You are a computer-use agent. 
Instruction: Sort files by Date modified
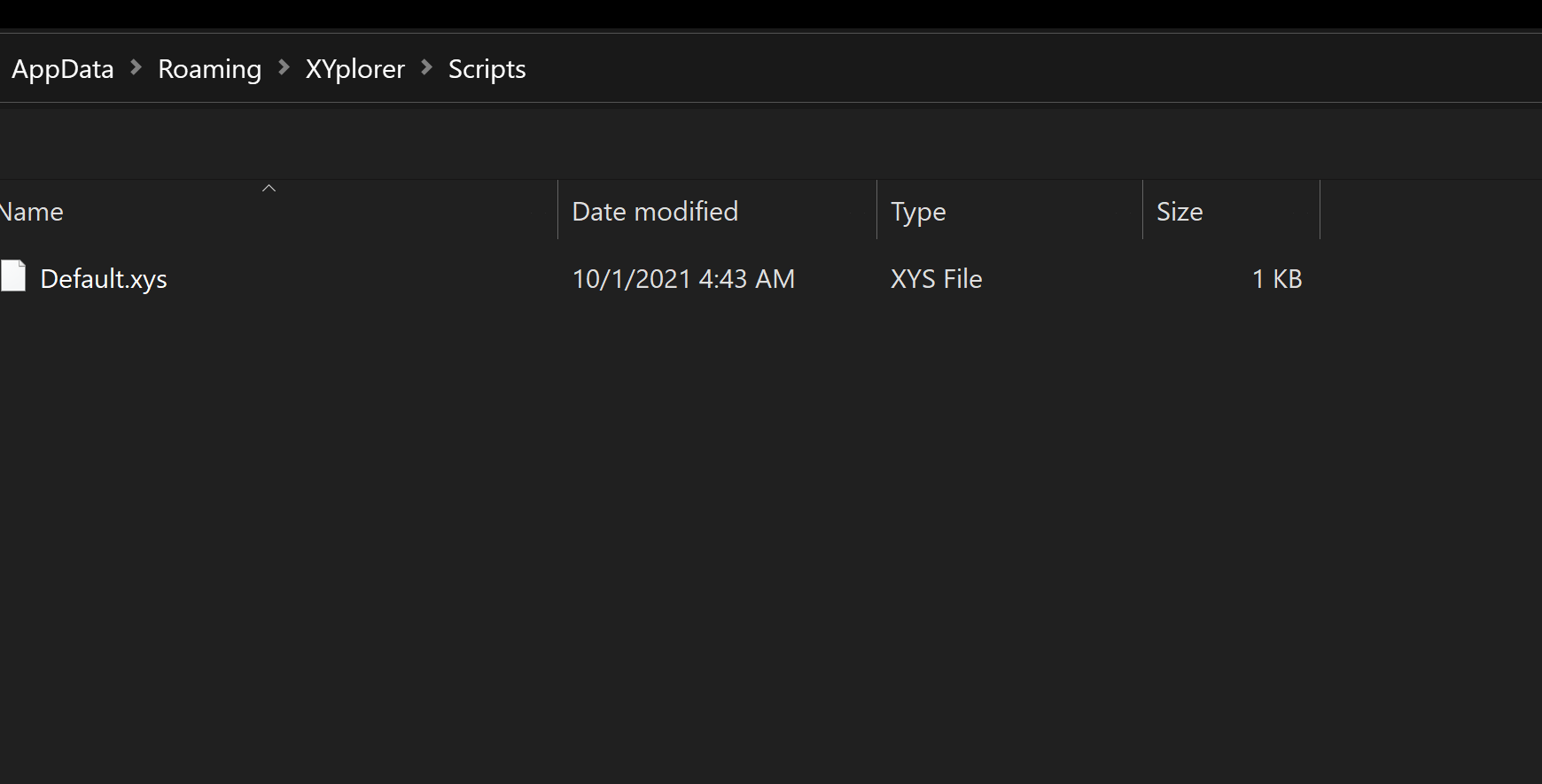(x=655, y=211)
